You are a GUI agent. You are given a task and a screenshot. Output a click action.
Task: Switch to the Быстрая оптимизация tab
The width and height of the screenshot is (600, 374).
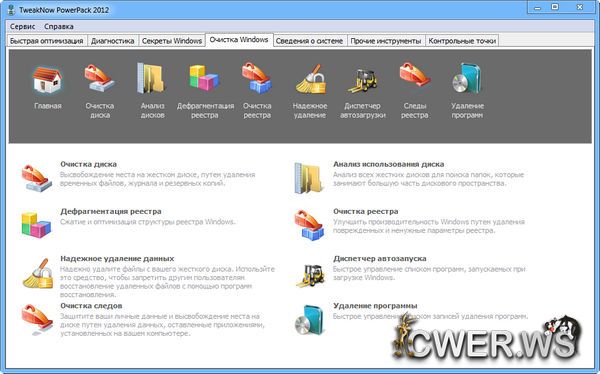47,41
